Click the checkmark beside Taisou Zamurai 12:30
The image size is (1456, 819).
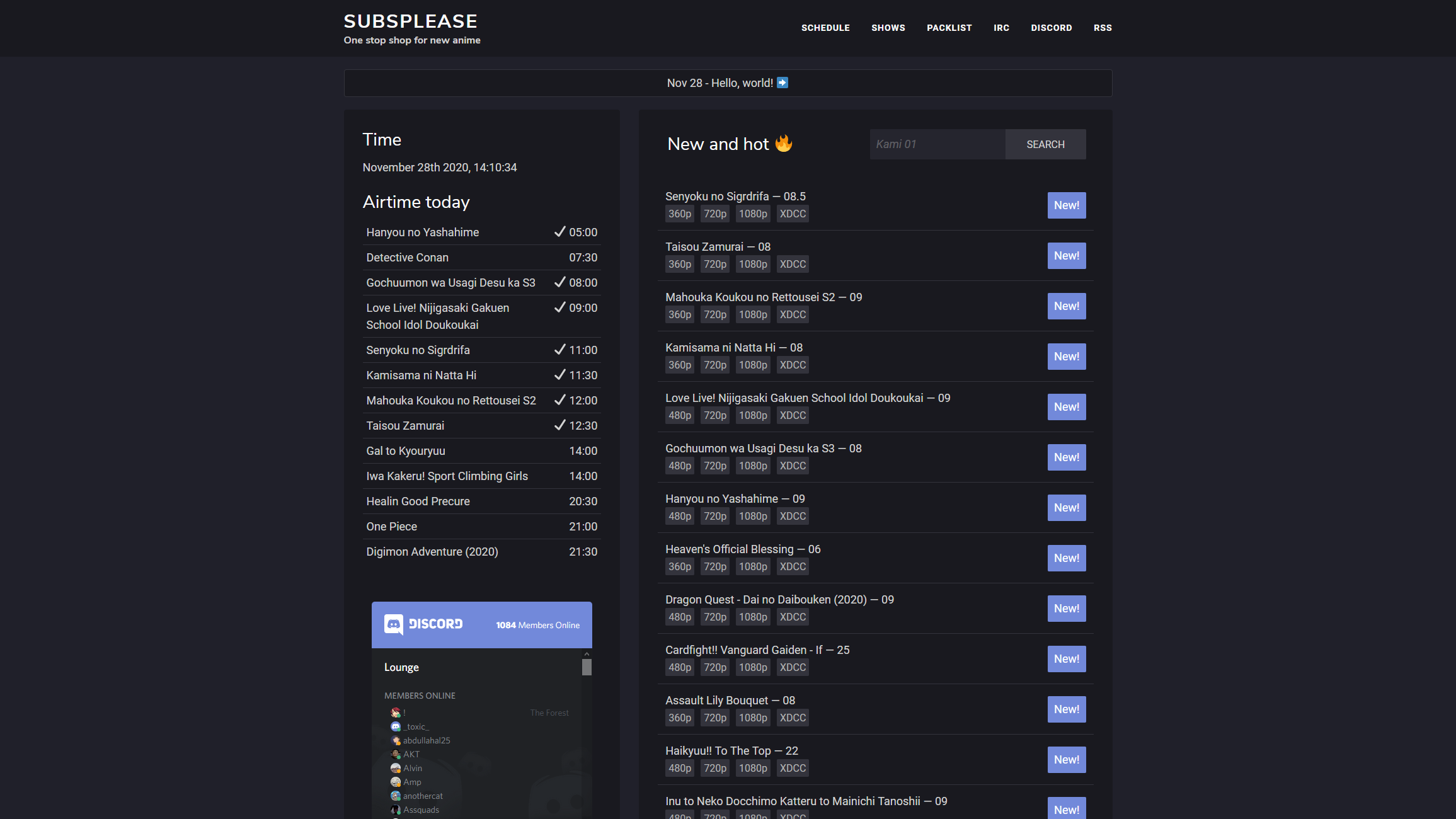[x=559, y=425]
